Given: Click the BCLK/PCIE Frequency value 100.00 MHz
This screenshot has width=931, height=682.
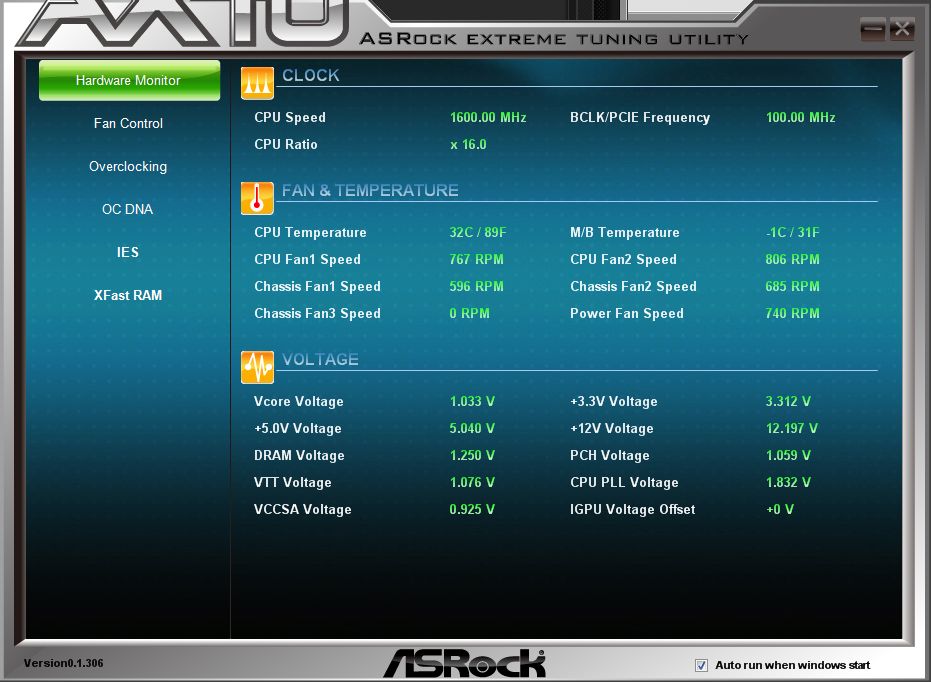Looking at the screenshot, I should click(800, 118).
